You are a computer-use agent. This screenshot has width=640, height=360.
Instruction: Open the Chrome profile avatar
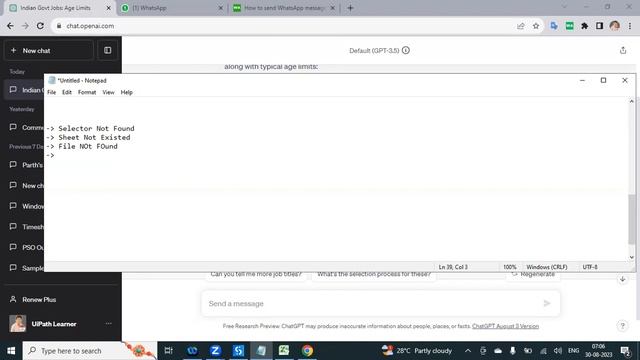[614, 26]
